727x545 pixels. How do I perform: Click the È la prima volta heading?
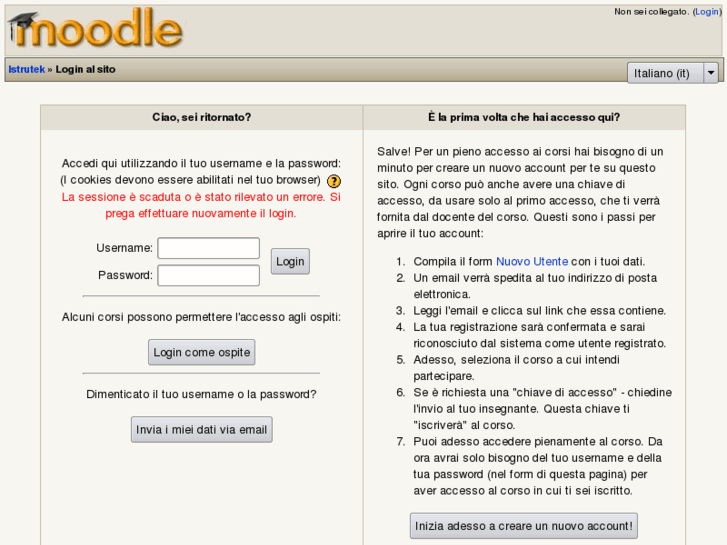tap(524, 117)
